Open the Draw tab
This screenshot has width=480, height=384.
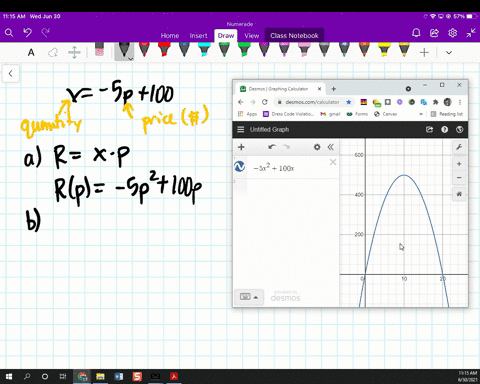click(226, 36)
